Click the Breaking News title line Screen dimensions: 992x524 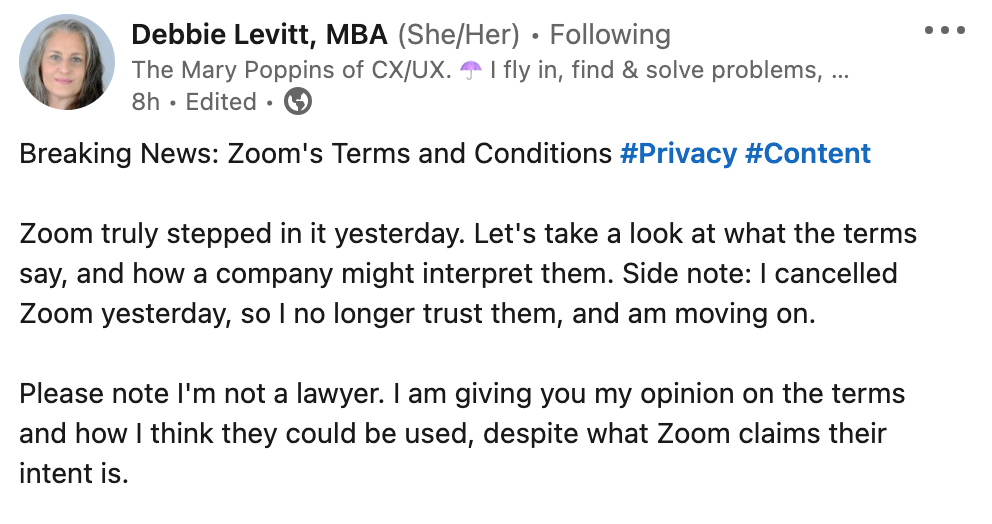[315, 154]
